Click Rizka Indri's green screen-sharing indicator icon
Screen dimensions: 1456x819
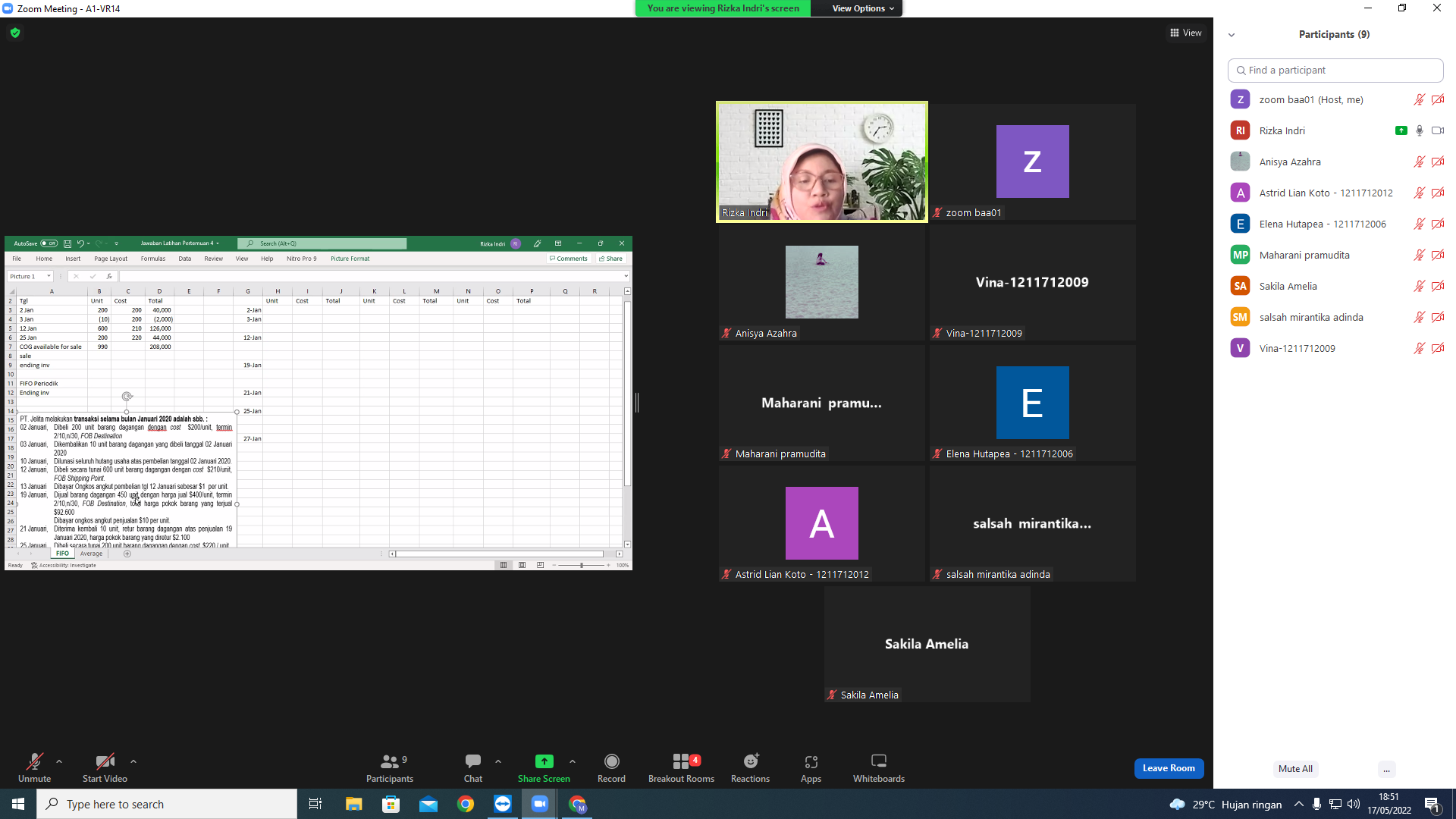coord(1401,130)
